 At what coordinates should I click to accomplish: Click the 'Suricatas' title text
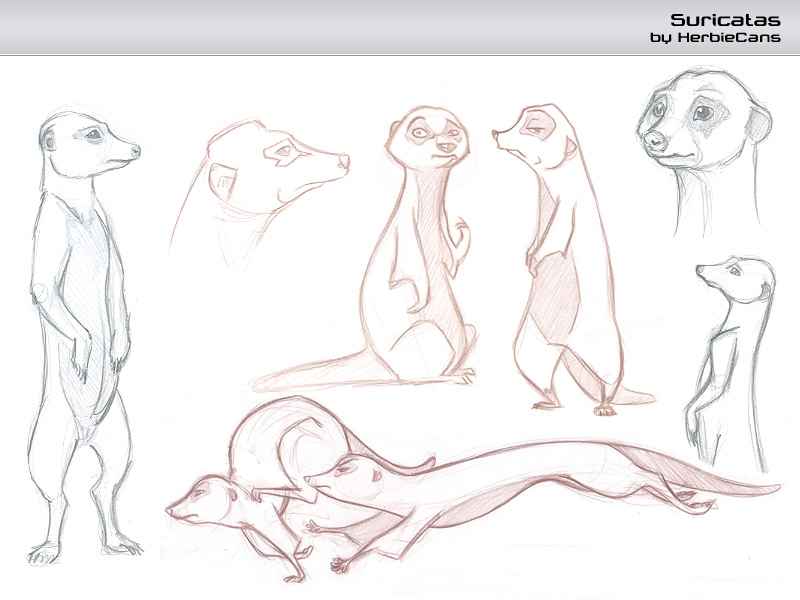725,20
